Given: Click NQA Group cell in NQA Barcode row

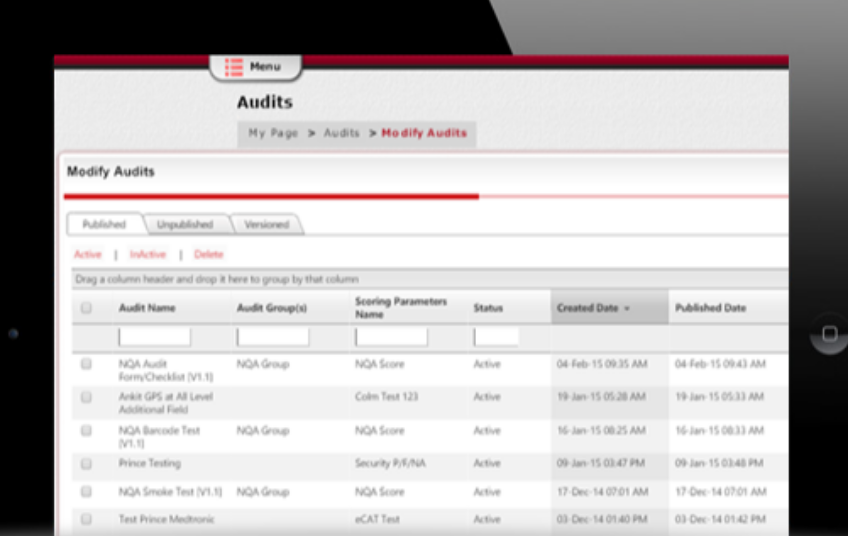Looking at the screenshot, I should 263,431.
